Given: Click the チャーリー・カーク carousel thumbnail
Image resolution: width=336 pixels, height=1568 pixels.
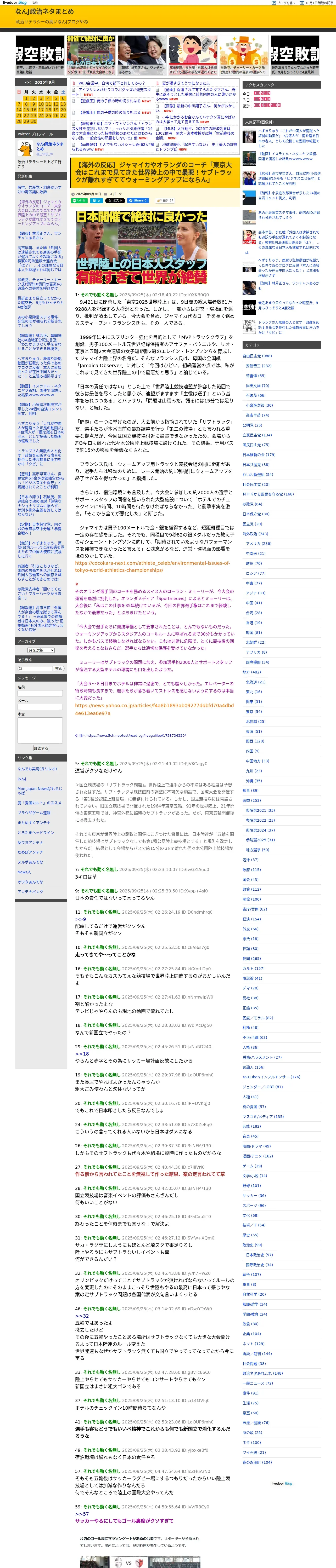Looking at the screenshot, I should point(244,55).
